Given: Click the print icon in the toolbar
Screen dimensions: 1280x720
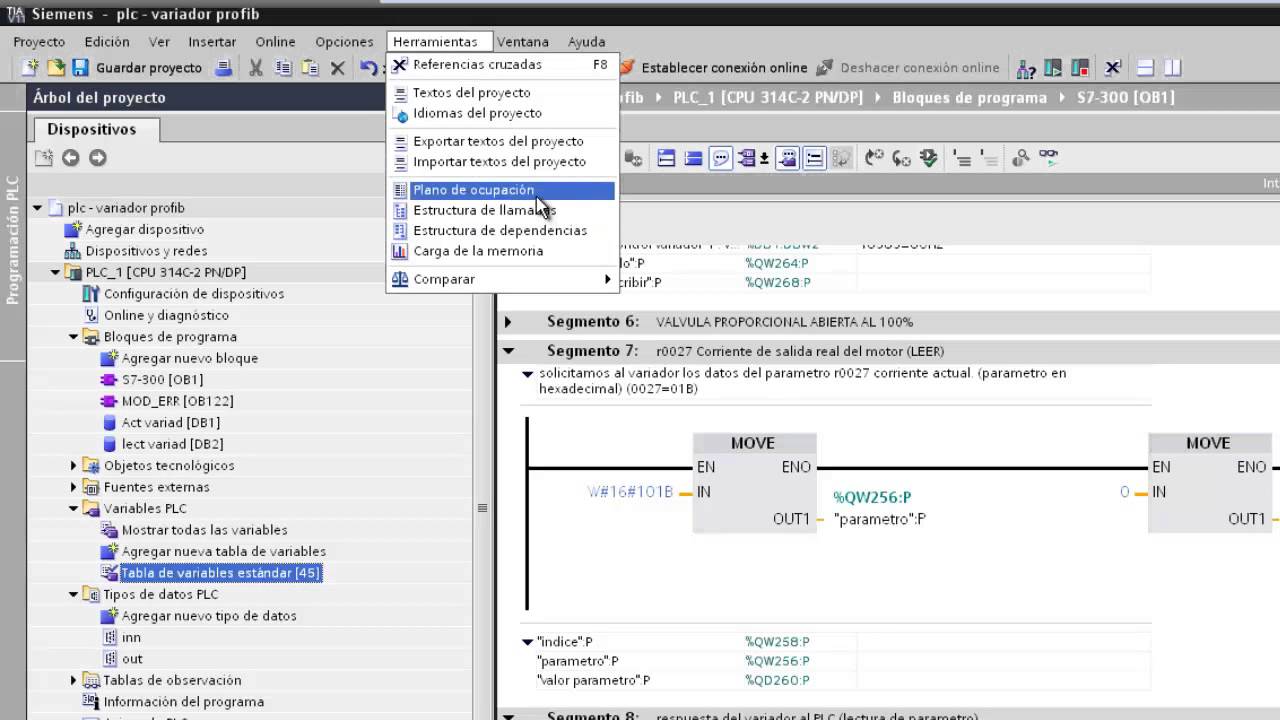Looking at the screenshot, I should tap(224, 68).
